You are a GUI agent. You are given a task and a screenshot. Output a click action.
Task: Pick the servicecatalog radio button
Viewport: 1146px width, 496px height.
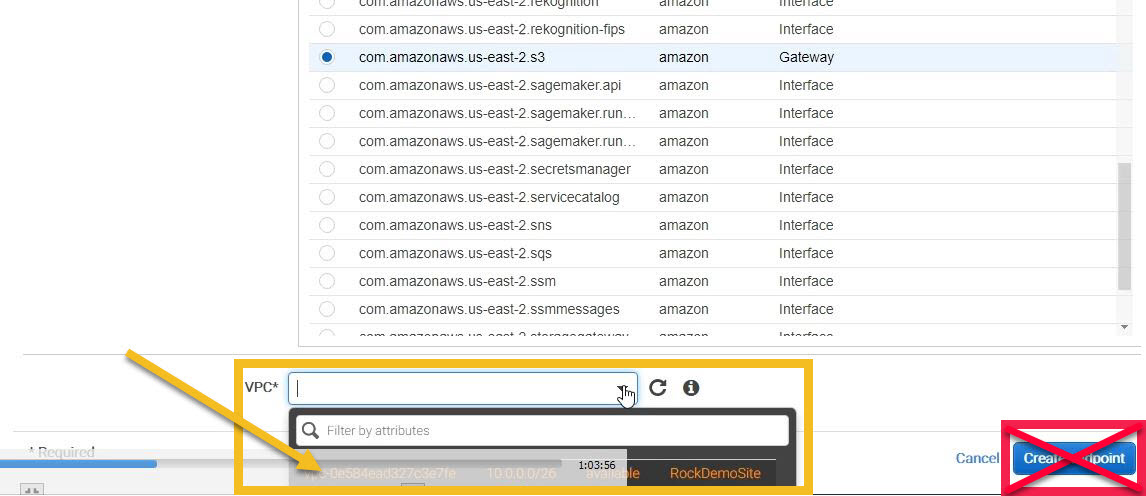(x=327, y=197)
